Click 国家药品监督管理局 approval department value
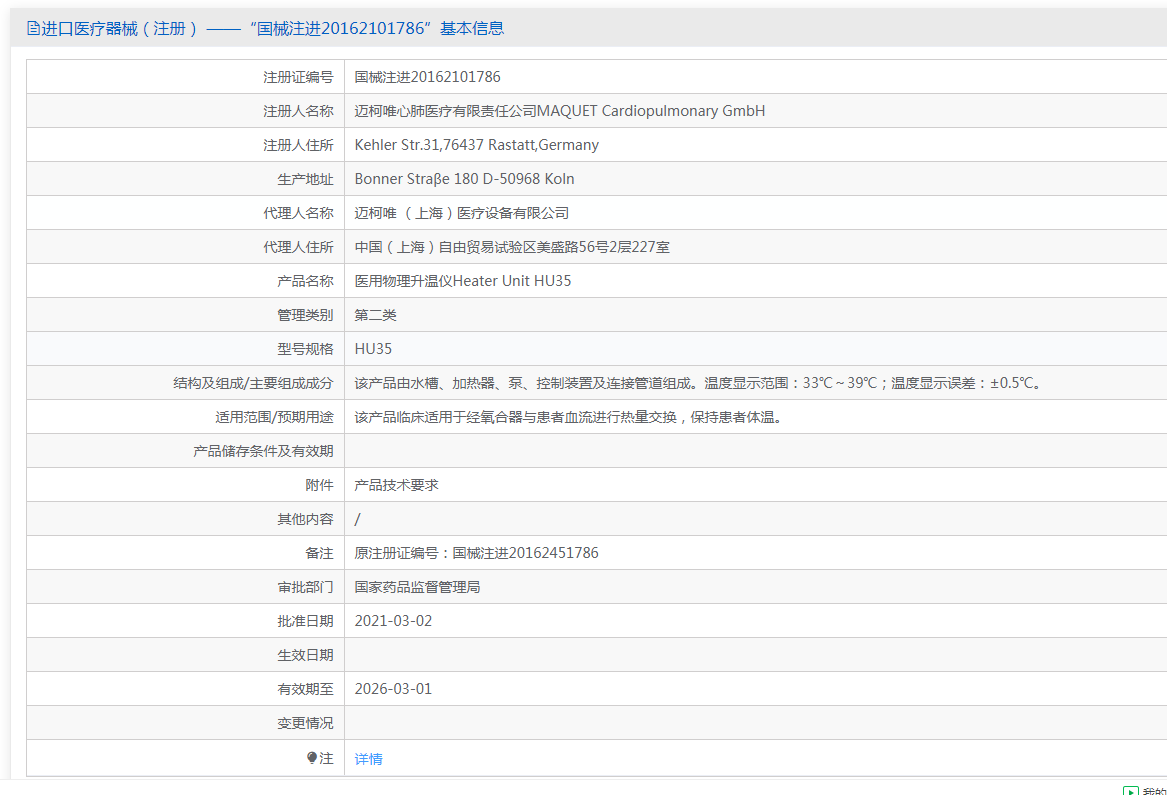 coord(418,587)
